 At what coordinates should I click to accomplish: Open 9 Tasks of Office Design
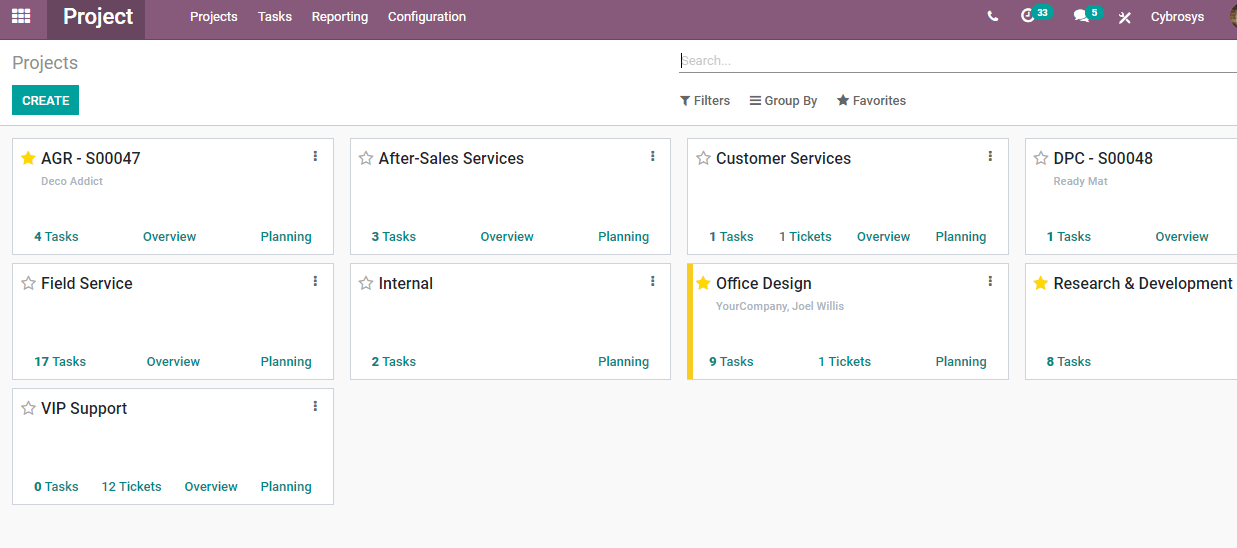[x=731, y=362]
